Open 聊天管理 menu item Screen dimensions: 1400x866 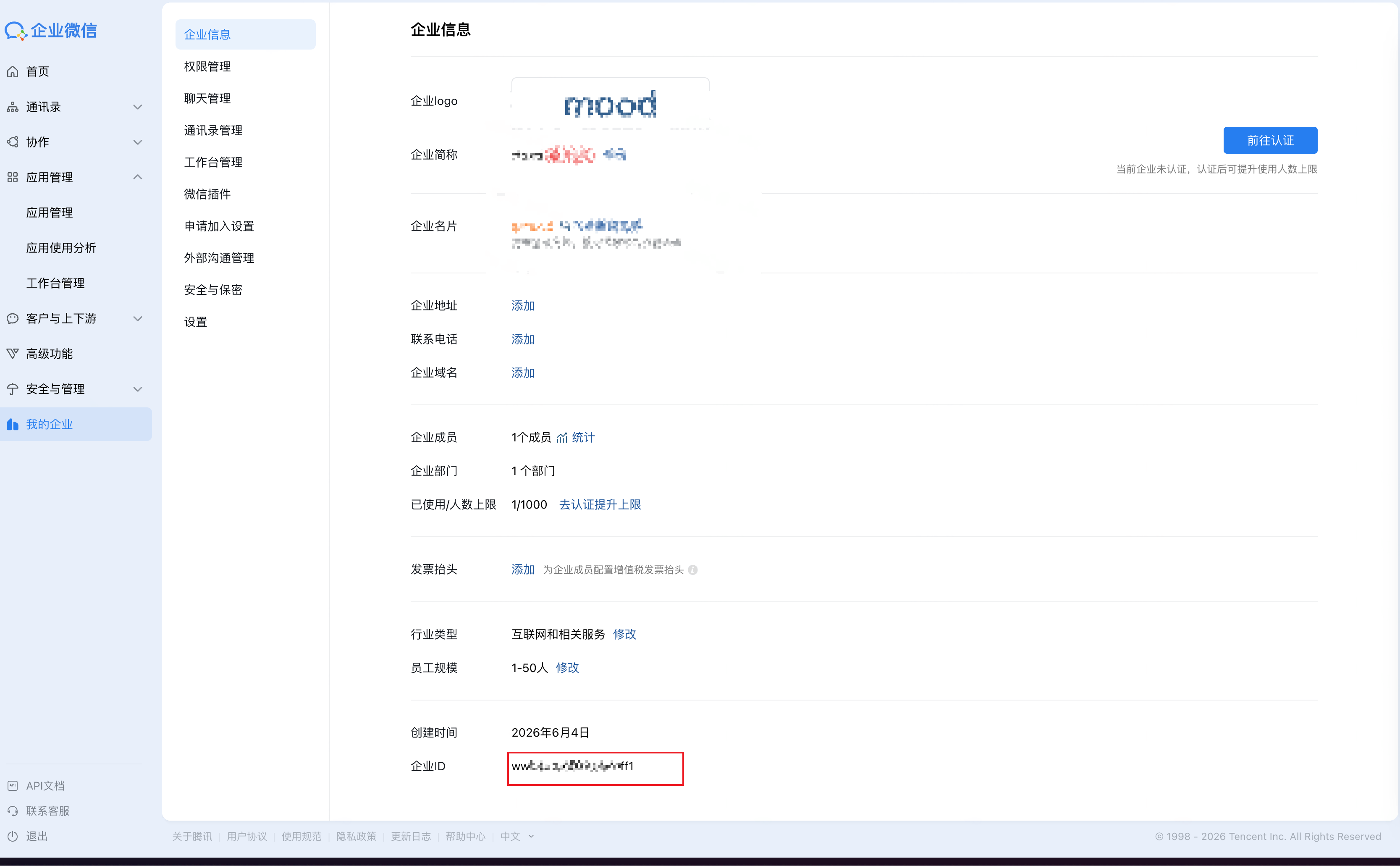coord(245,99)
